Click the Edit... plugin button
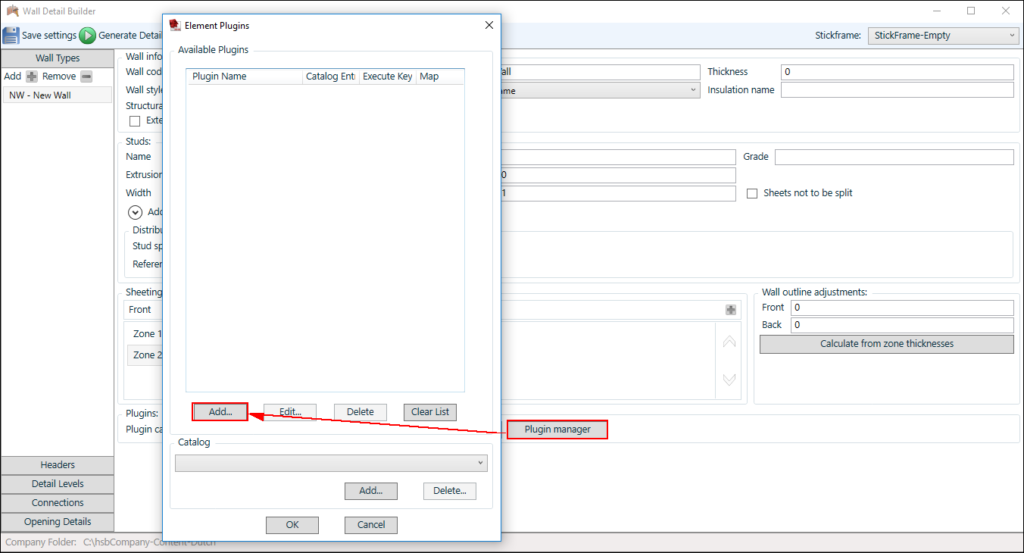Image resolution: width=1024 pixels, height=553 pixels. tap(290, 412)
